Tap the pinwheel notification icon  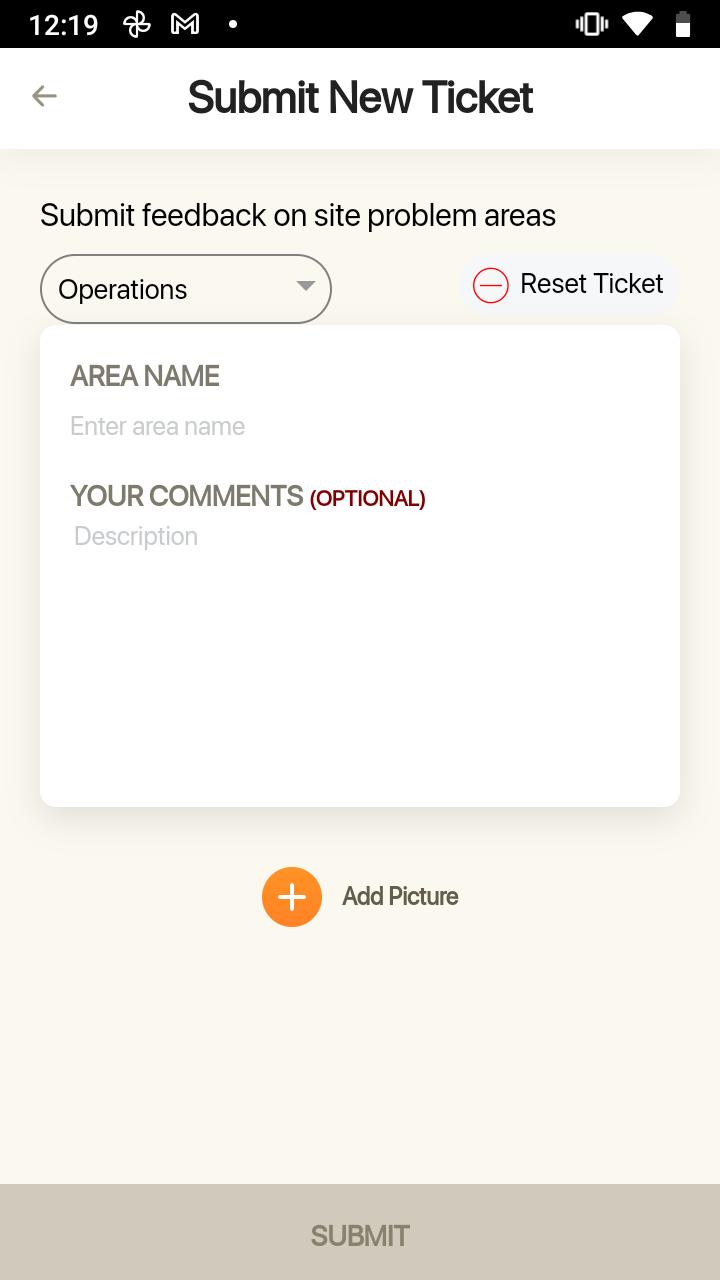137,24
